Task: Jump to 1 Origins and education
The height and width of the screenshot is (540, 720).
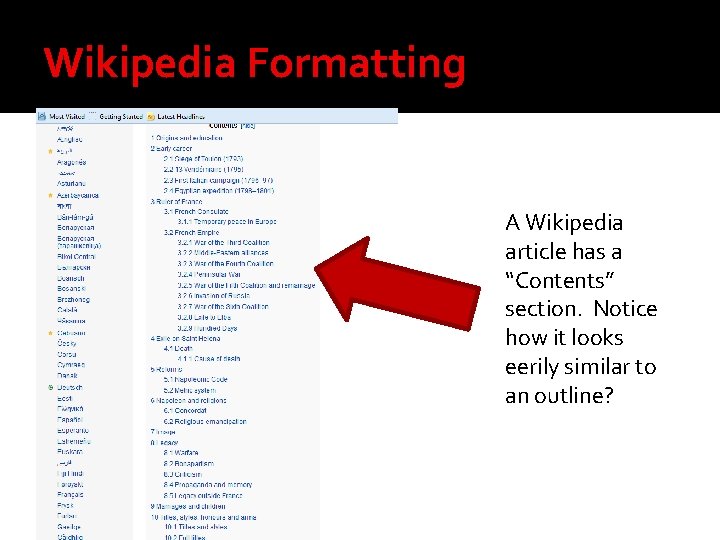Action: click(x=186, y=138)
